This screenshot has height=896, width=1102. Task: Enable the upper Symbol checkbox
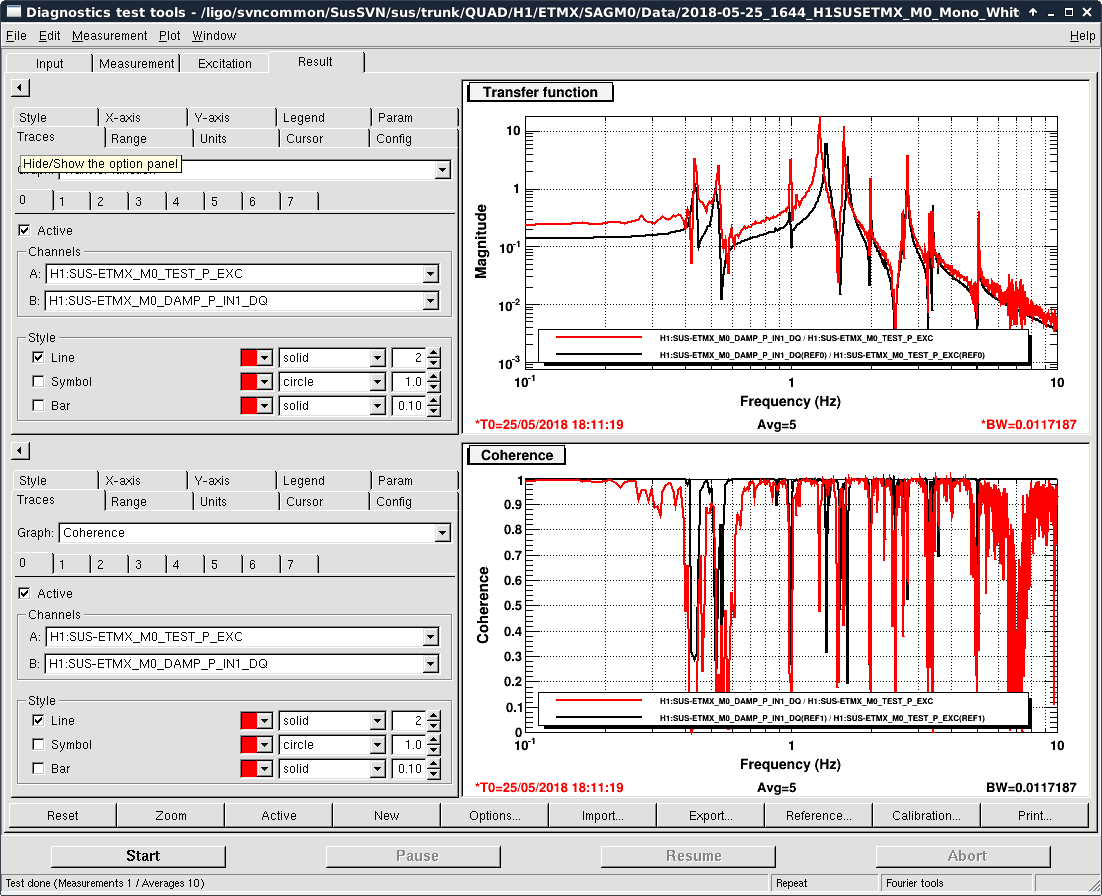(x=38, y=382)
